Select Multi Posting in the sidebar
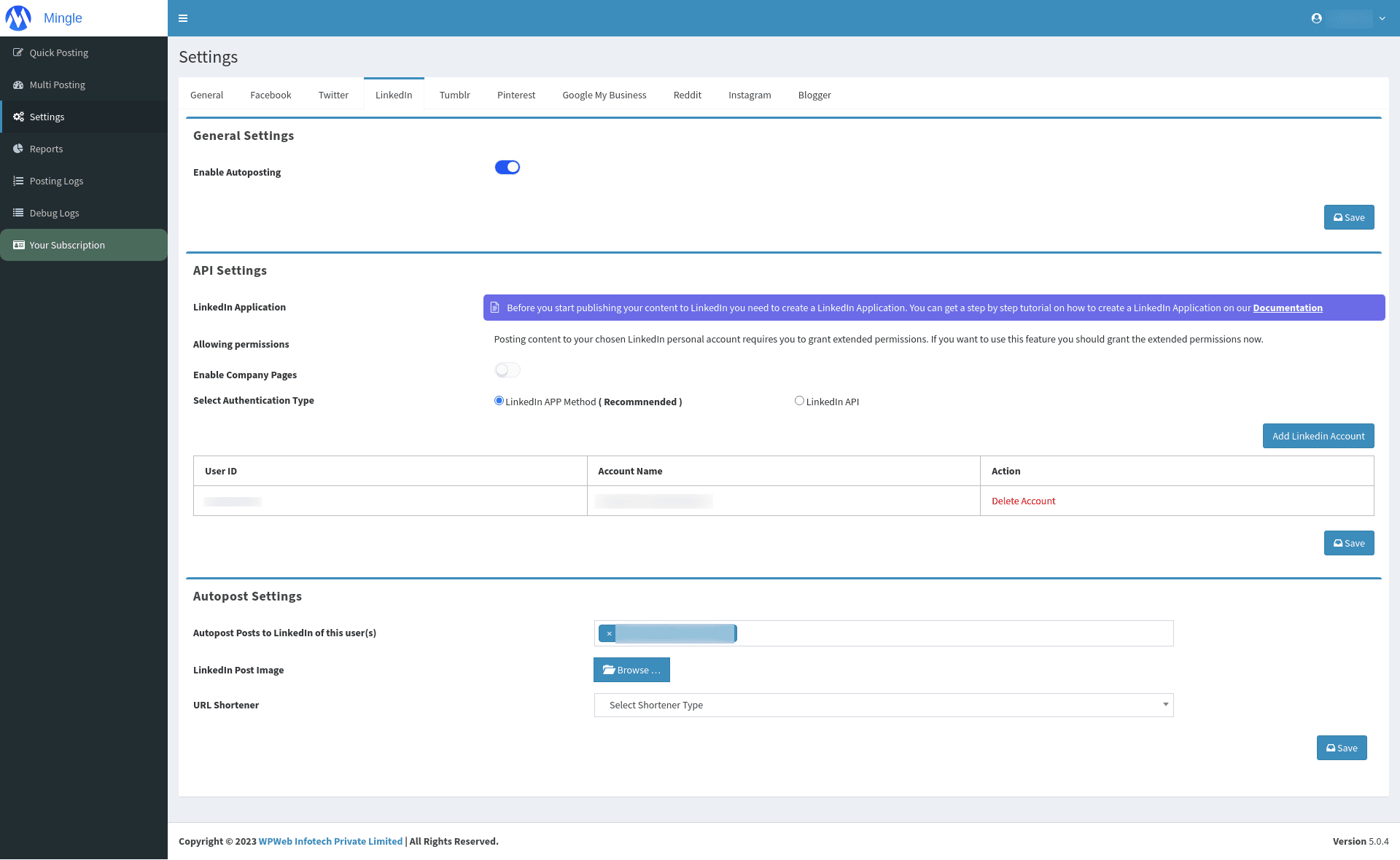The width and height of the screenshot is (1400, 860). click(x=57, y=84)
